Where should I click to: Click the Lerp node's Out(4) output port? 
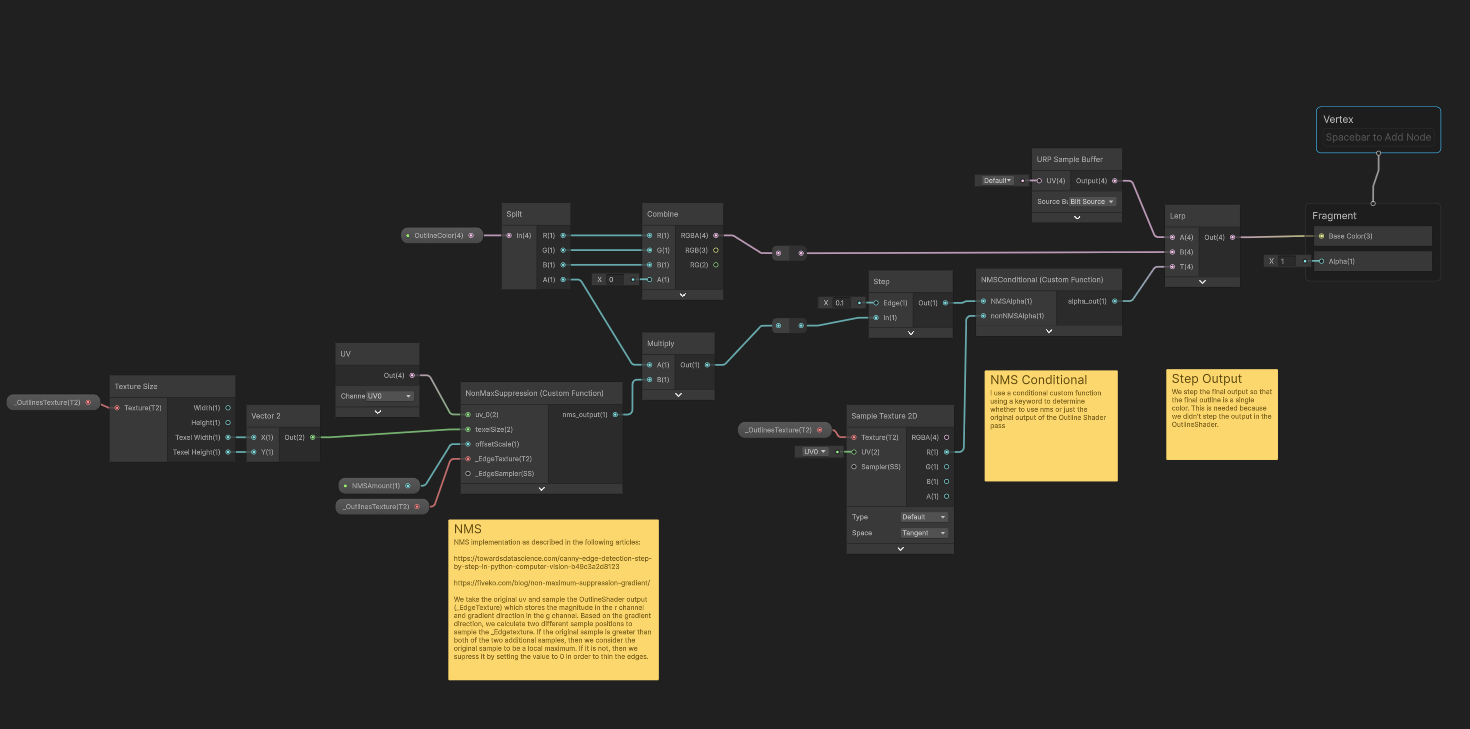(1232, 237)
